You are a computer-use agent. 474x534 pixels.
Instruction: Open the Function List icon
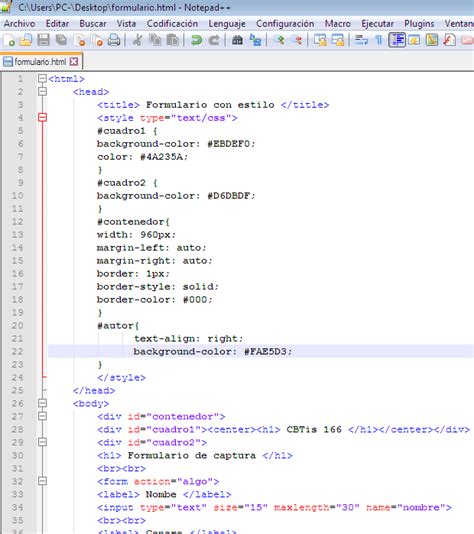pos(449,40)
